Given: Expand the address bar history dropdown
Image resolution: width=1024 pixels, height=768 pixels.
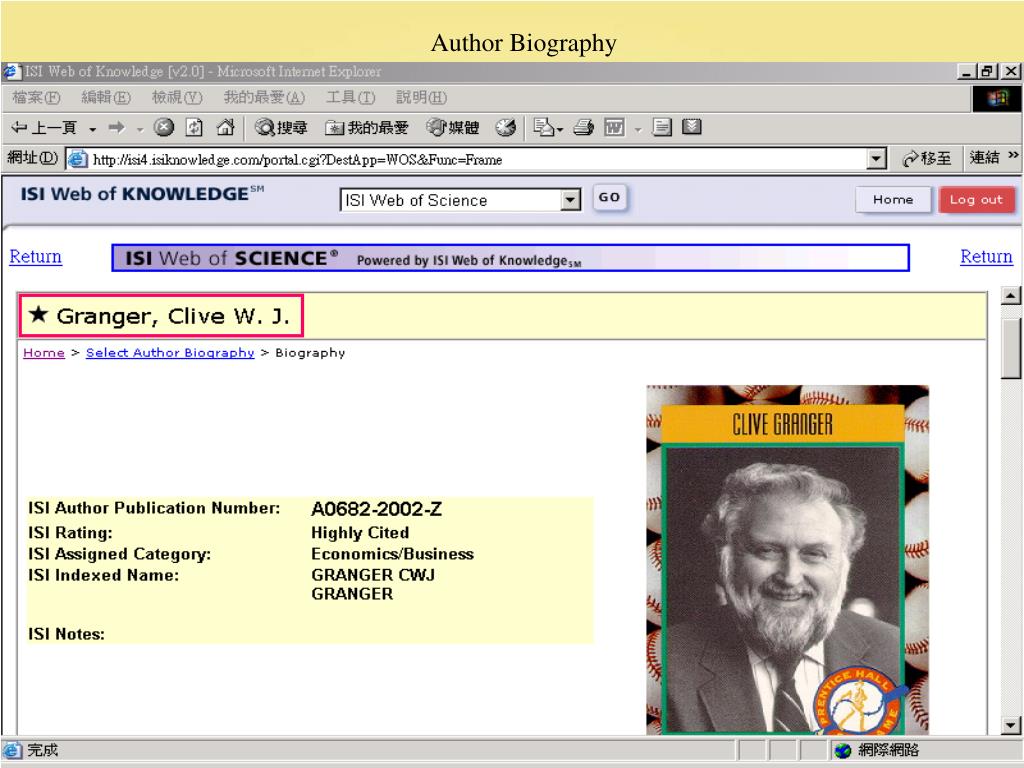Looking at the screenshot, I should point(876,159).
